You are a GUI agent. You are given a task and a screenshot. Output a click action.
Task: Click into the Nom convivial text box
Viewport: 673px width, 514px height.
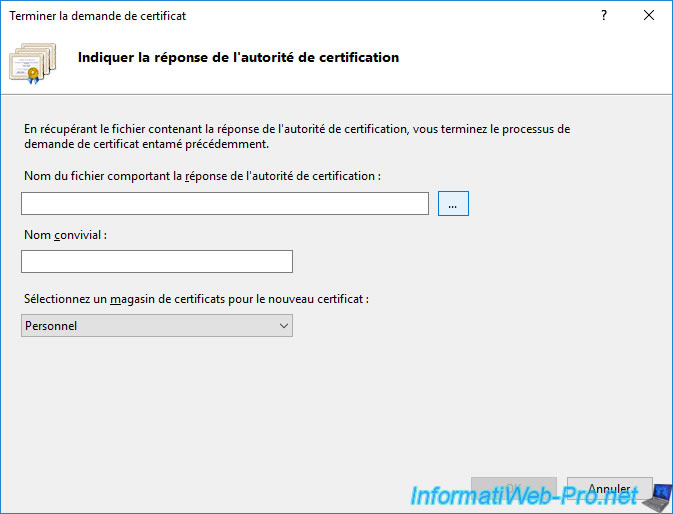point(157,261)
